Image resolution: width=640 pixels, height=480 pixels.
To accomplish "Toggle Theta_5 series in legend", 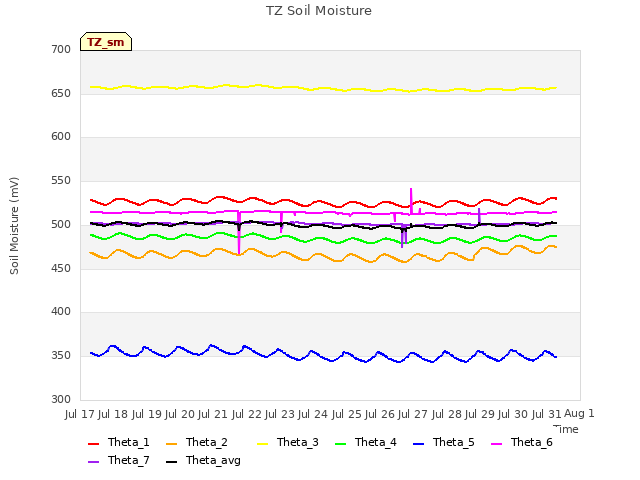I will pos(444,442).
